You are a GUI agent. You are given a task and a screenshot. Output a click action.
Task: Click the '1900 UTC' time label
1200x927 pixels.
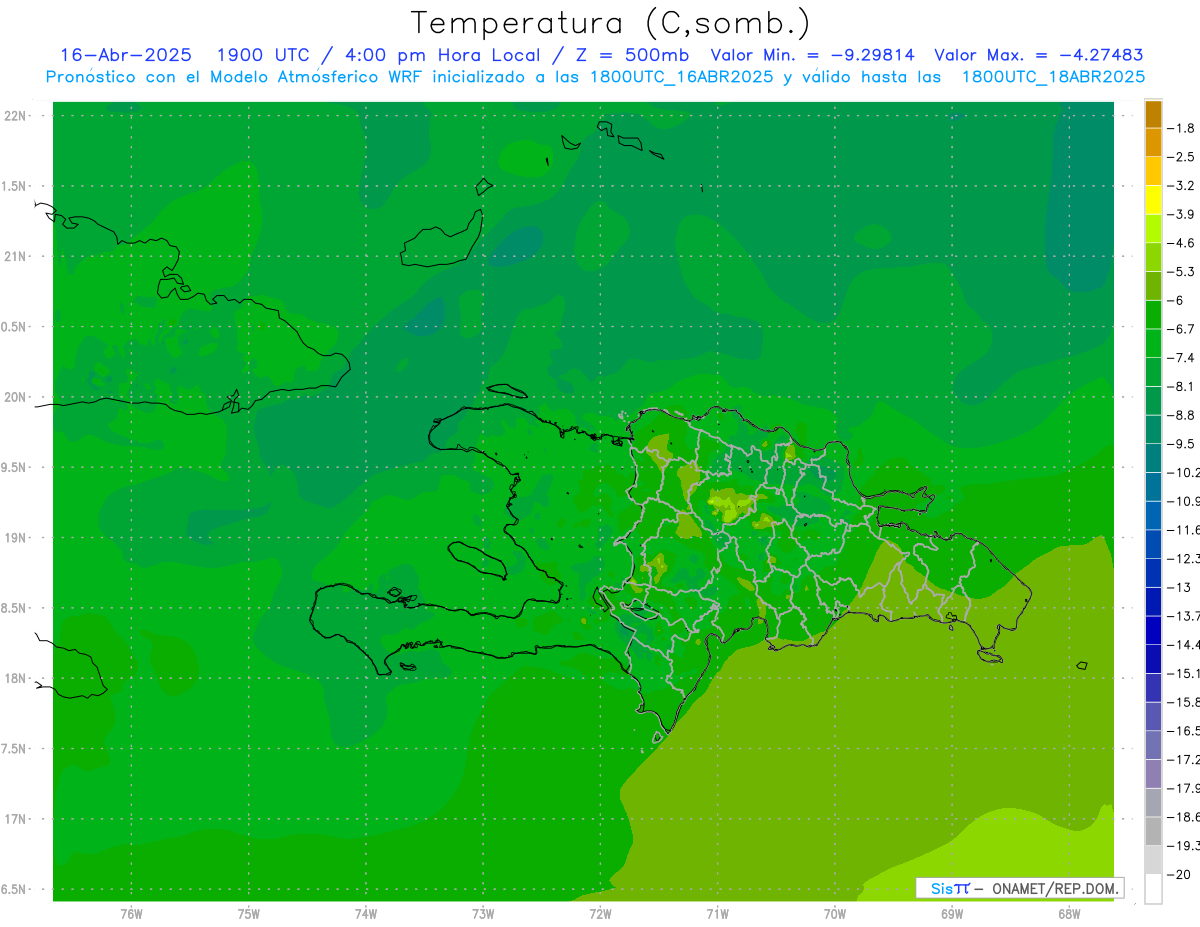click(263, 55)
